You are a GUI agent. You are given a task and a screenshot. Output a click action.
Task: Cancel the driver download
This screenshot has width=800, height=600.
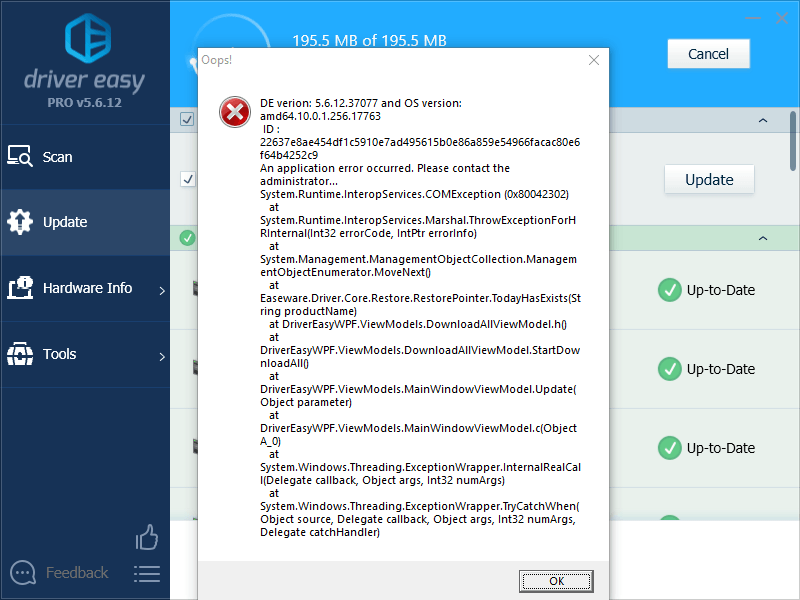(709, 54)
